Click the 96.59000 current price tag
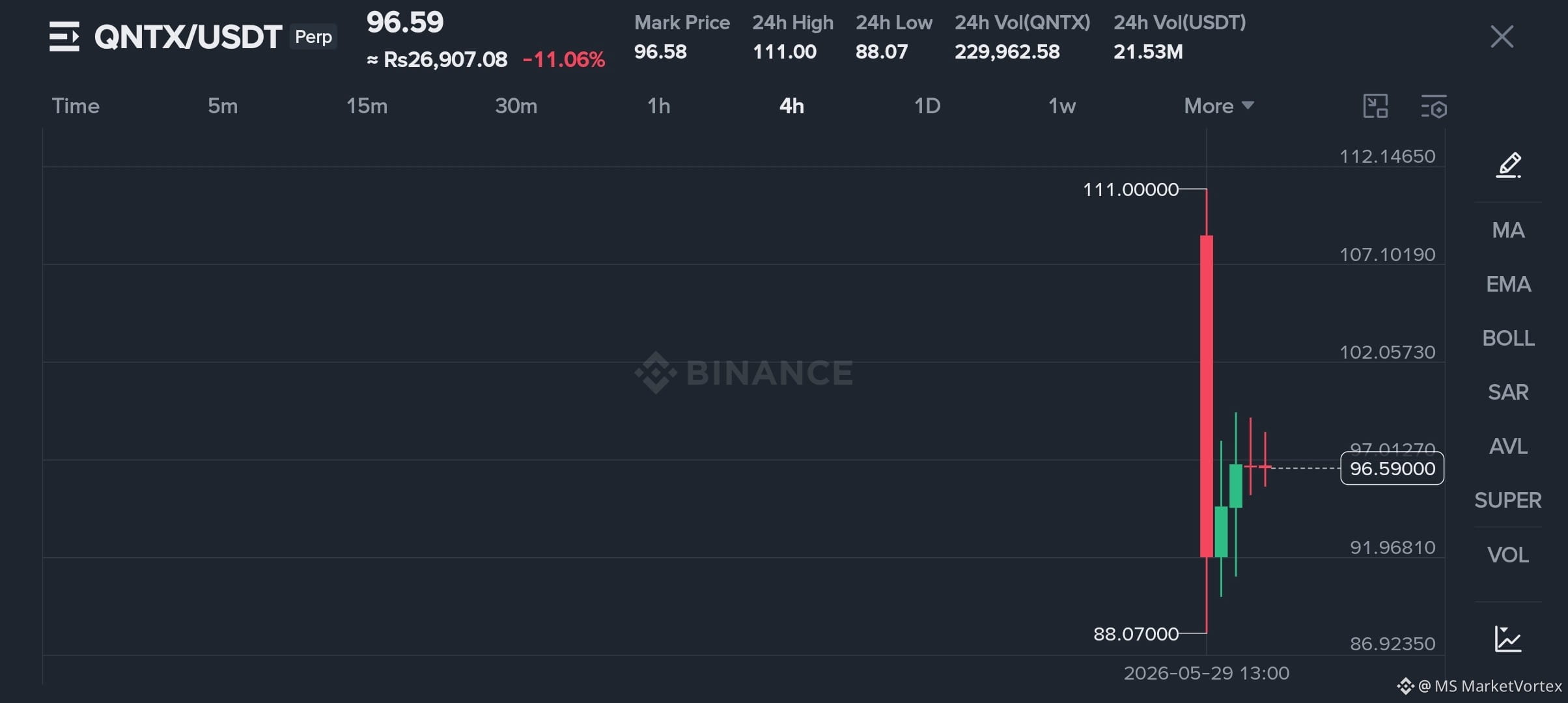Viewport: 1568px width, 703px height. coord(1392,468)
